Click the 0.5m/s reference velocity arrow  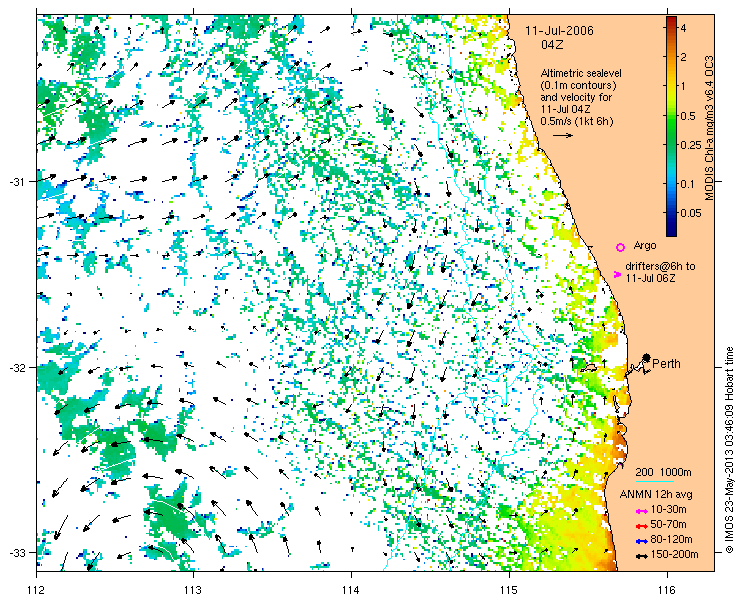563,135
